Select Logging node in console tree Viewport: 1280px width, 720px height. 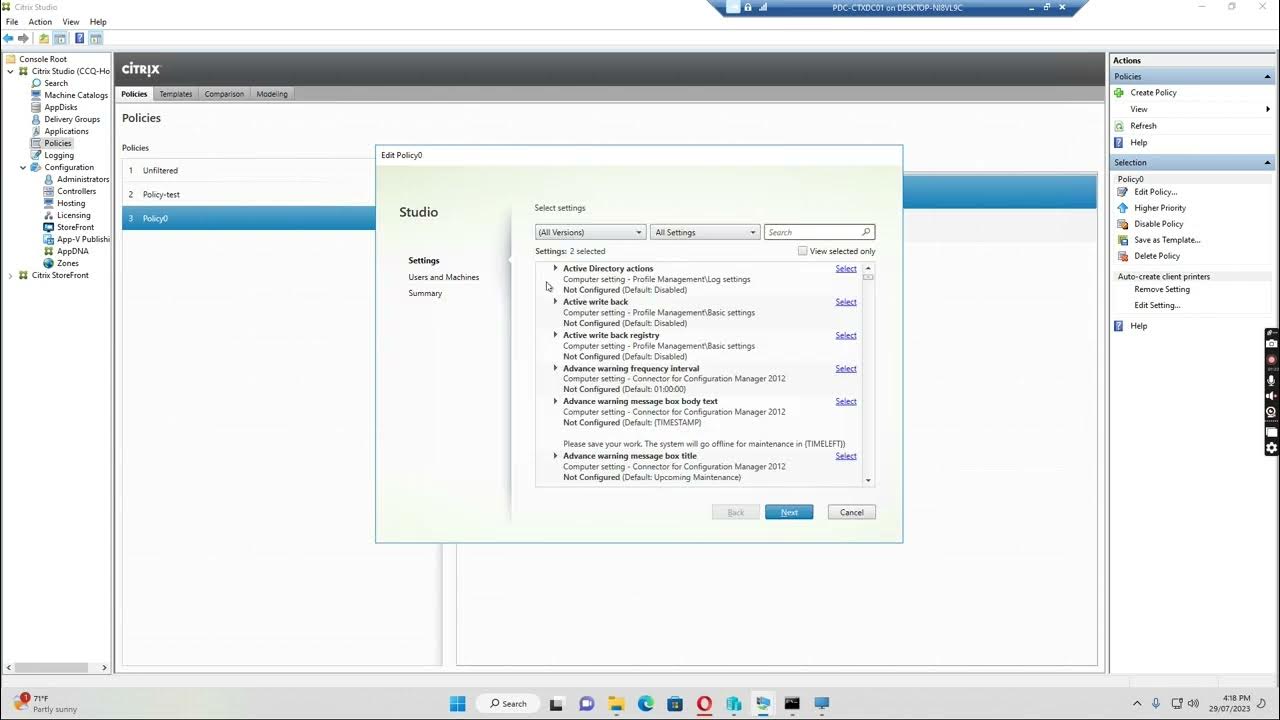pyautogui.click(x=59, y=155)
